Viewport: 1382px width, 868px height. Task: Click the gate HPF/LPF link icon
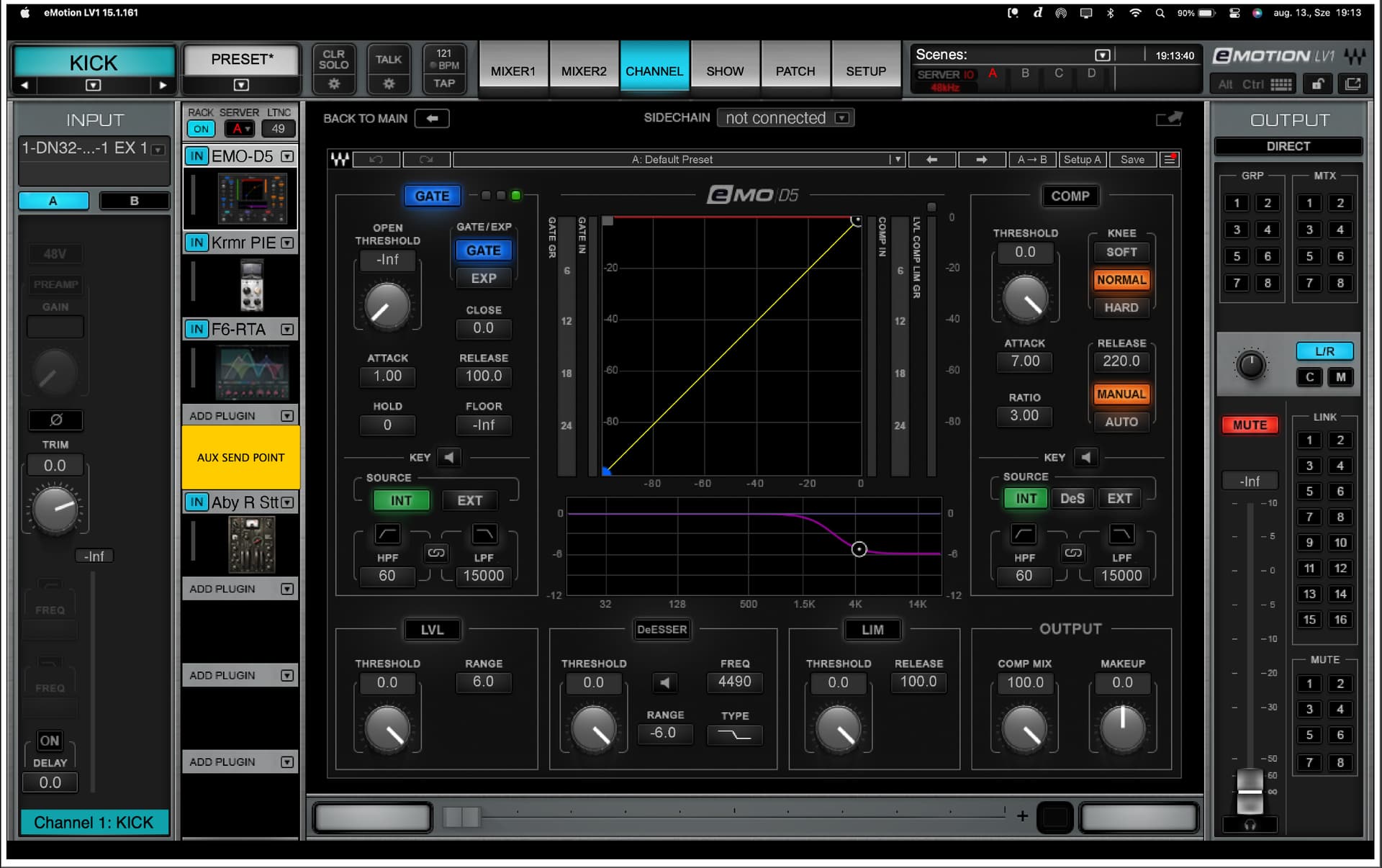pyautogui.click(x=435, y=553)
